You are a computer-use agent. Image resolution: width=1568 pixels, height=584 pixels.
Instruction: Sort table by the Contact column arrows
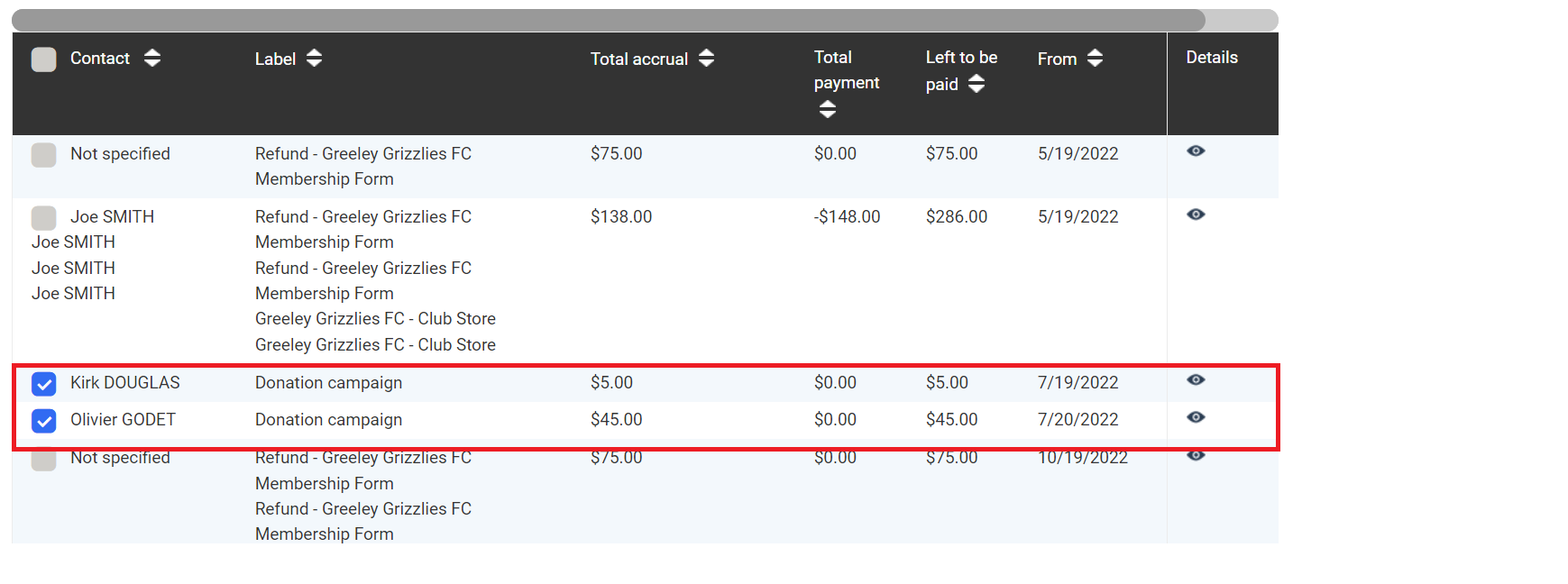tap(152, 59)
